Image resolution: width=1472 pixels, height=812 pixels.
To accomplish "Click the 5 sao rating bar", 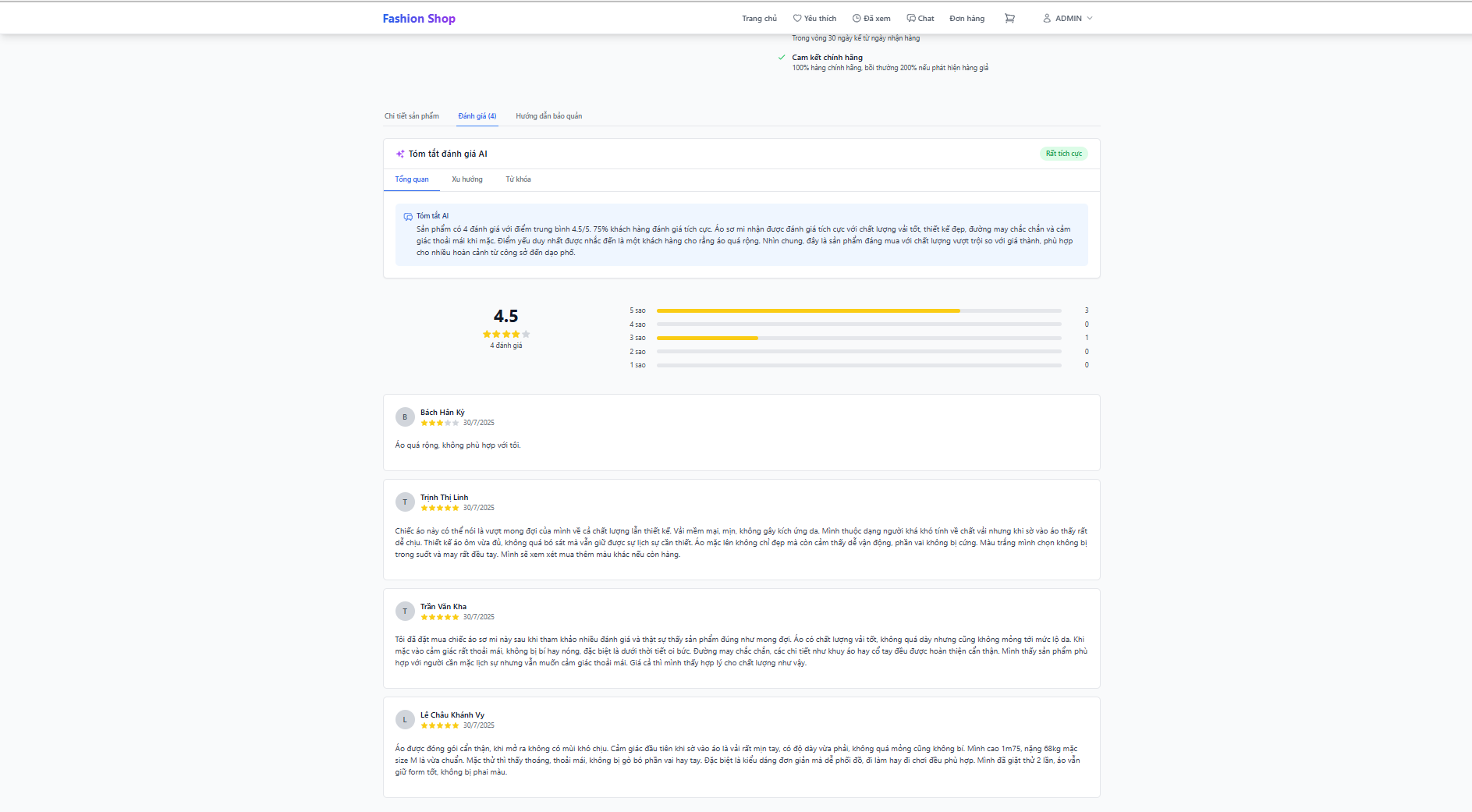I will (859, 310).
